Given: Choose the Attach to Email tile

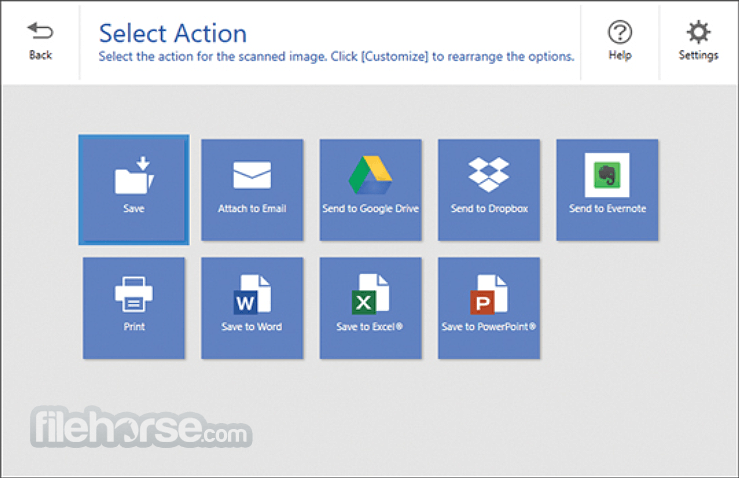Looking at the screenshot, I should click(x=252, y=190).
